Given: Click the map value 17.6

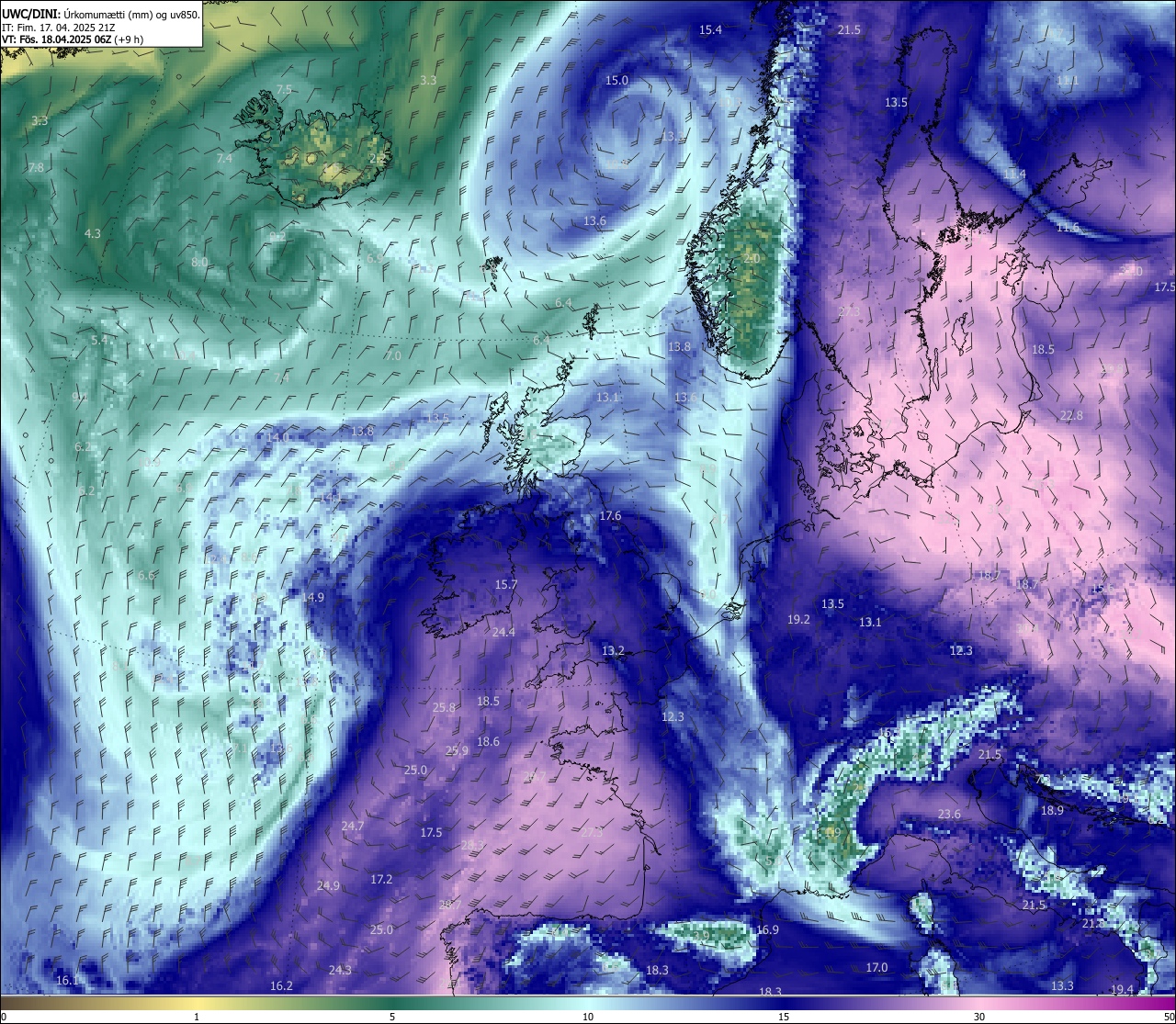Looking at the screenshot, I should (x=610, y=516).
